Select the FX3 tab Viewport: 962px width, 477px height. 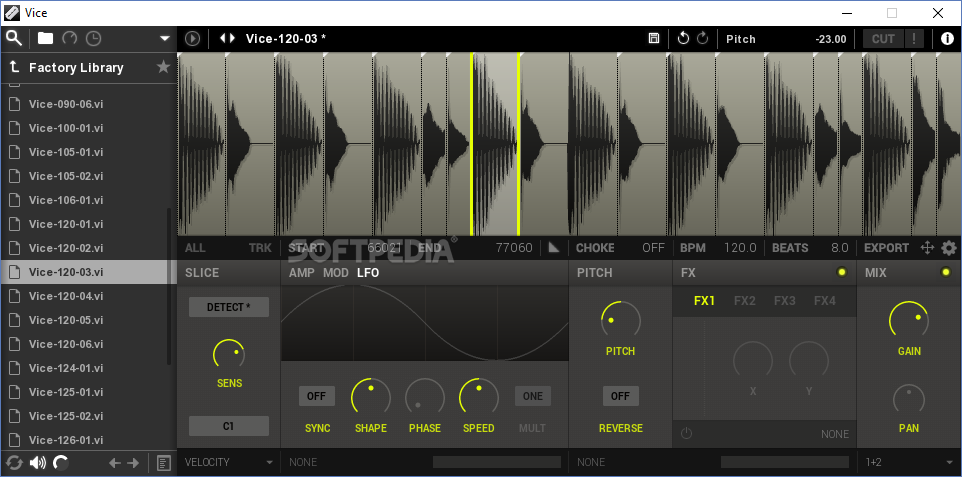pyautogui.click(x=785, y=301)
